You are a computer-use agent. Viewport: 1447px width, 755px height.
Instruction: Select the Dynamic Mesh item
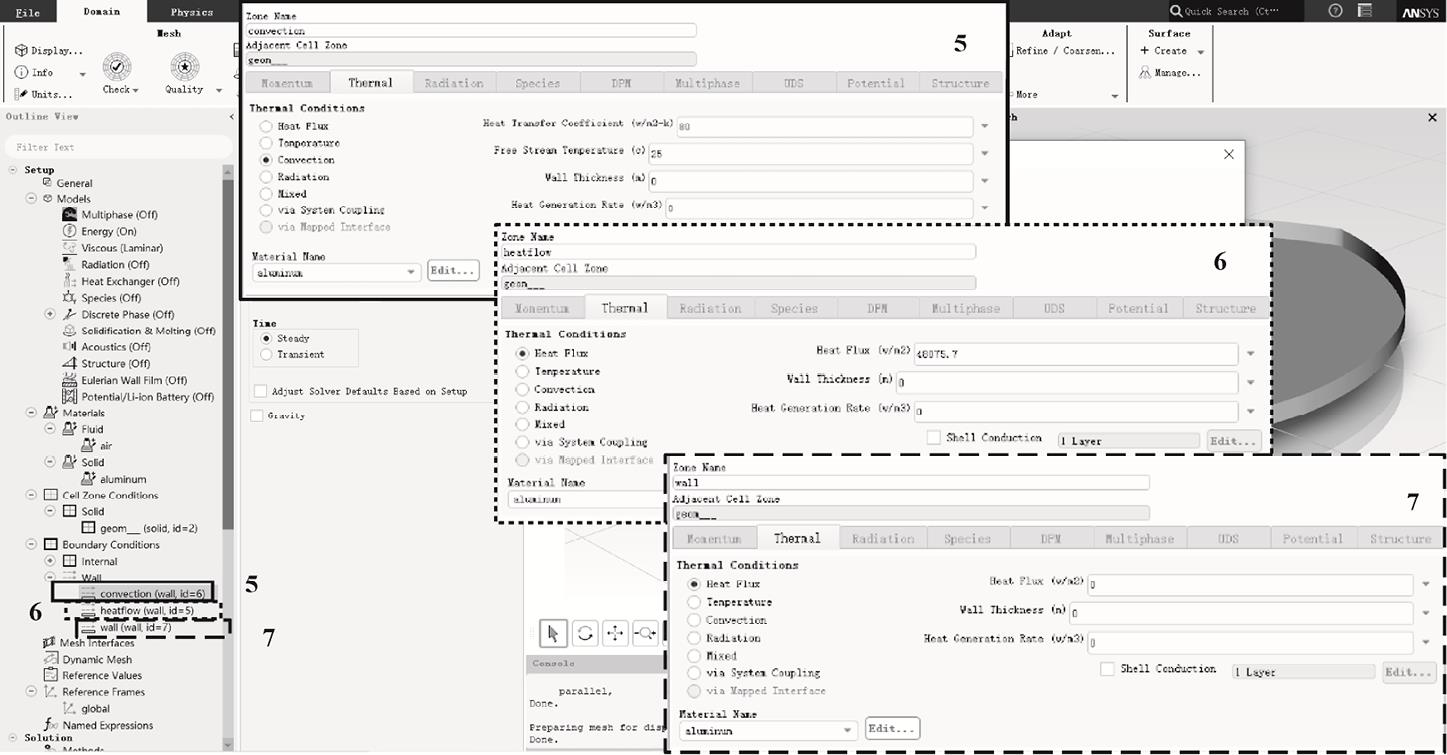[x=88, y=660]
